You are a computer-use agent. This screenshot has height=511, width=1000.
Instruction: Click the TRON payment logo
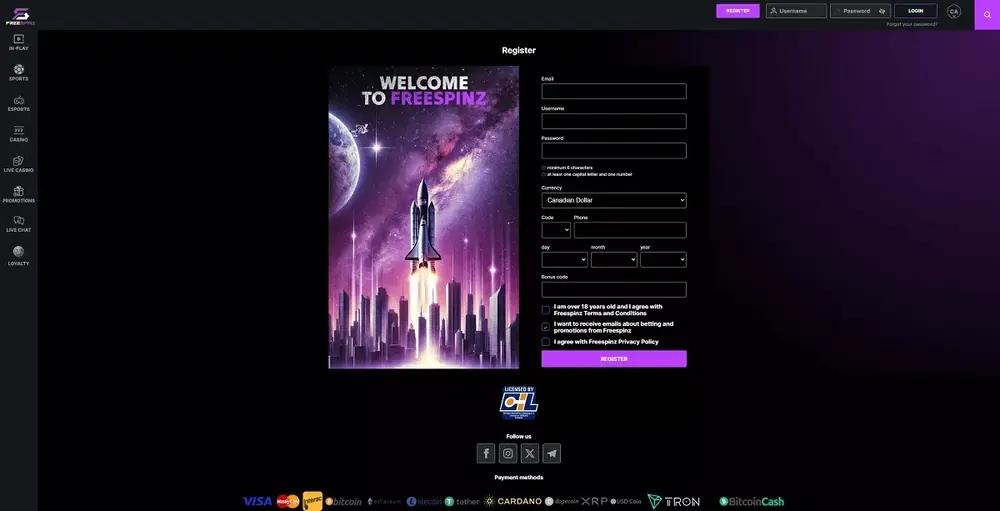click(x=673, y=501)
